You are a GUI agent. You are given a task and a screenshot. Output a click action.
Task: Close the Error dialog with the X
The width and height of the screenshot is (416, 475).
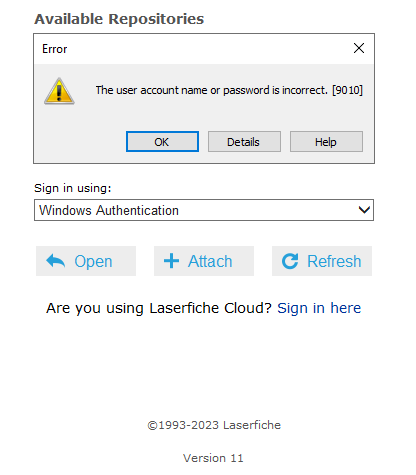[359, 48]
